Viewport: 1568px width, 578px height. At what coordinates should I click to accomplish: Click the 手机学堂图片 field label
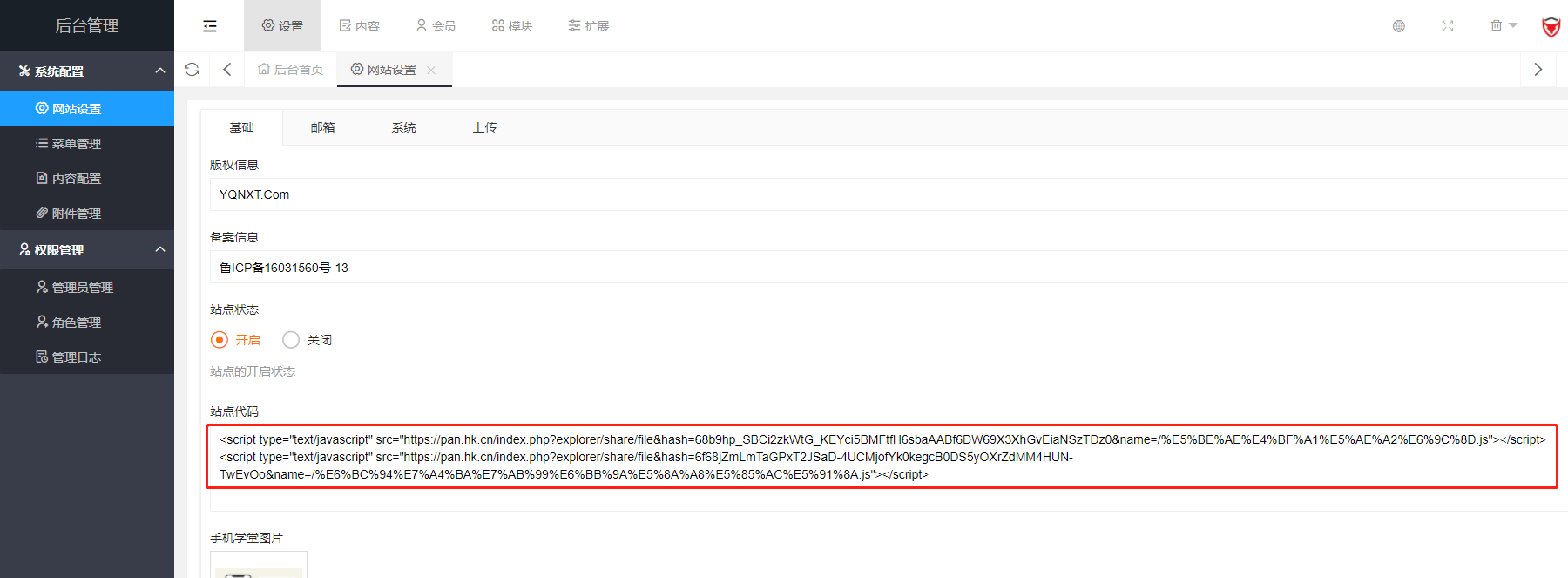[x=247, y=538]
